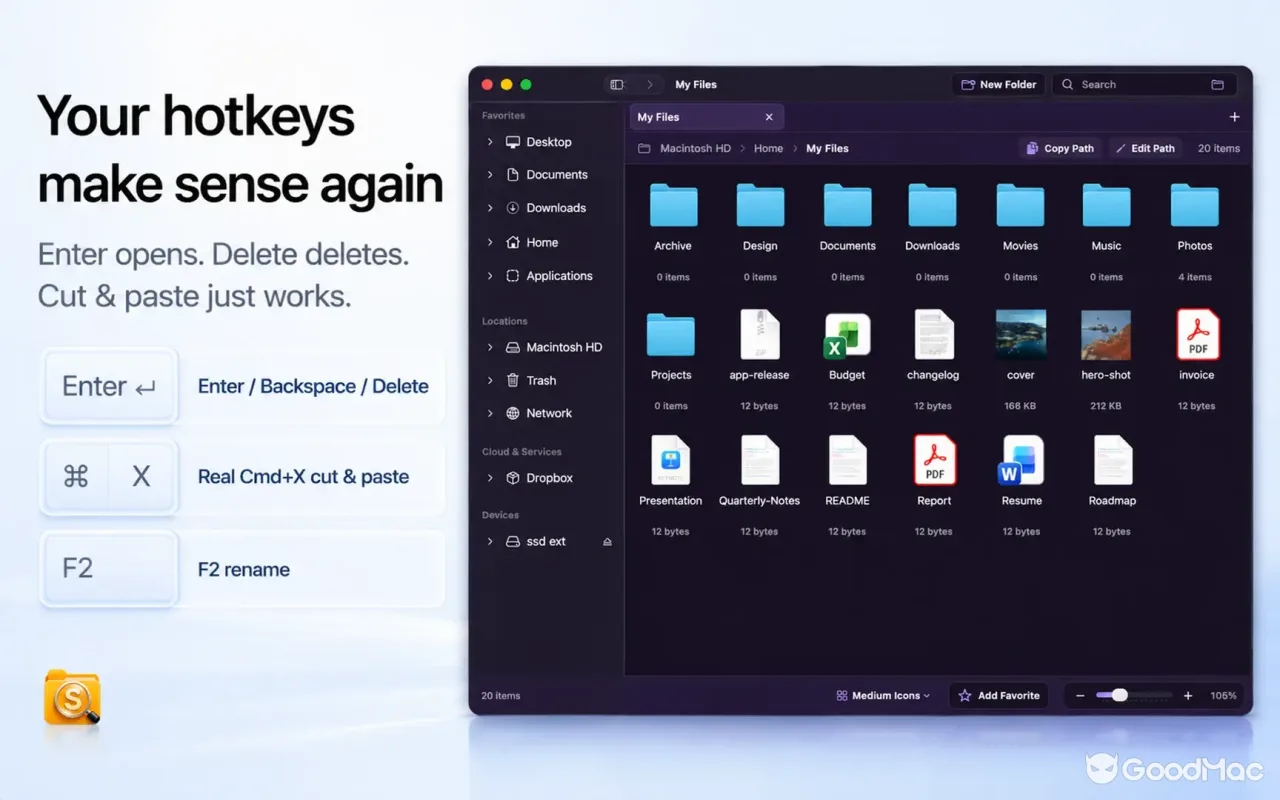The image size is (1280, 800).
Task: Click the New Folder button
Action: point(998,85)
